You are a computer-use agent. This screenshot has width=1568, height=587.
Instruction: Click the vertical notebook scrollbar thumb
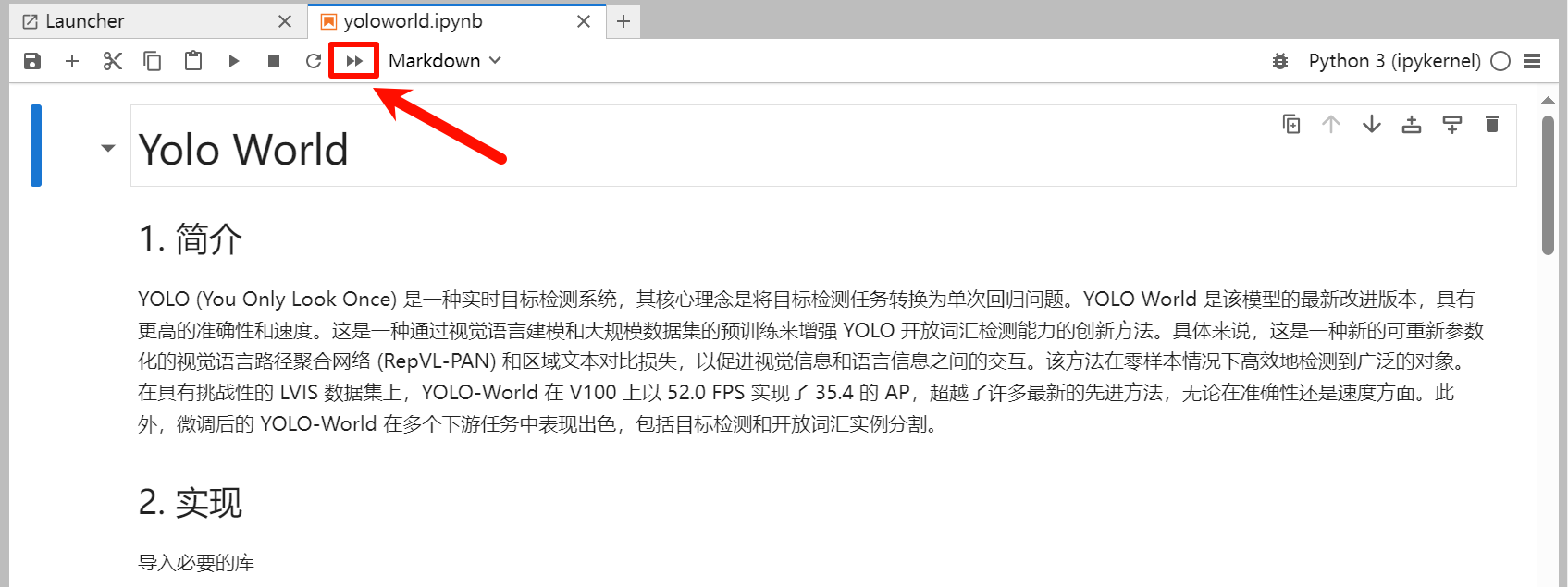click(1548, 185)
